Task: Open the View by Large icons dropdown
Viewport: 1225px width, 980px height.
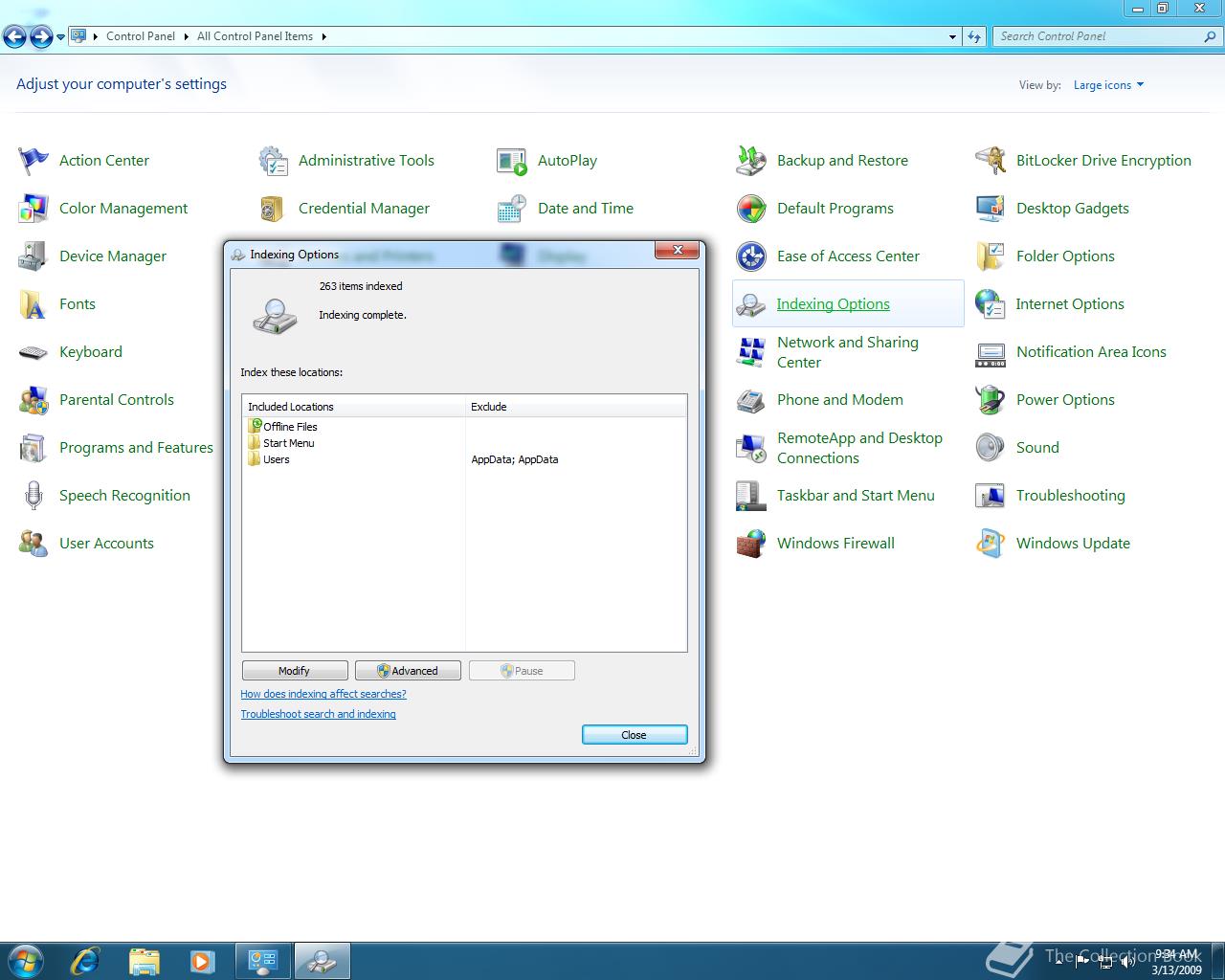Action: click(x=1108, y=85)
